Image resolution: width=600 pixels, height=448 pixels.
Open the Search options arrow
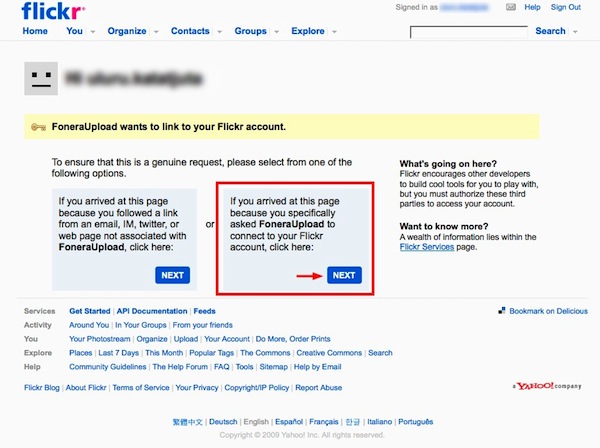[575, 32]
